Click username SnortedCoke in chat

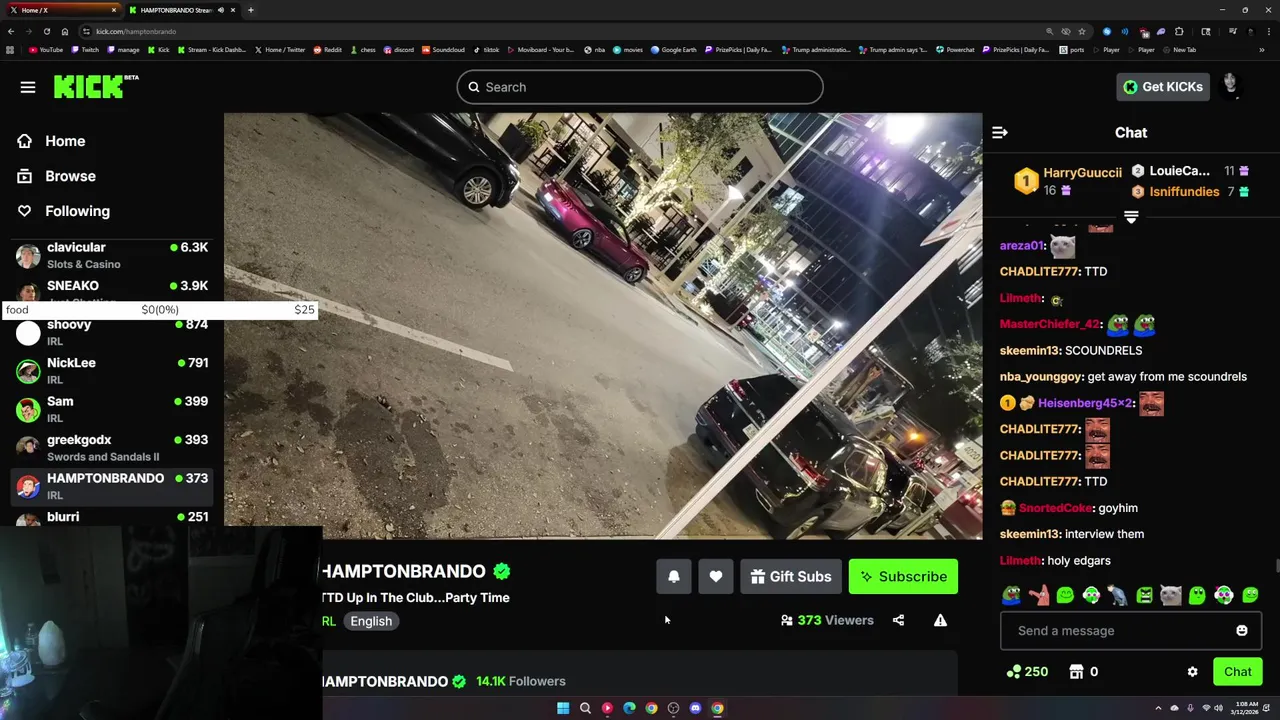tap(1056, 508)
